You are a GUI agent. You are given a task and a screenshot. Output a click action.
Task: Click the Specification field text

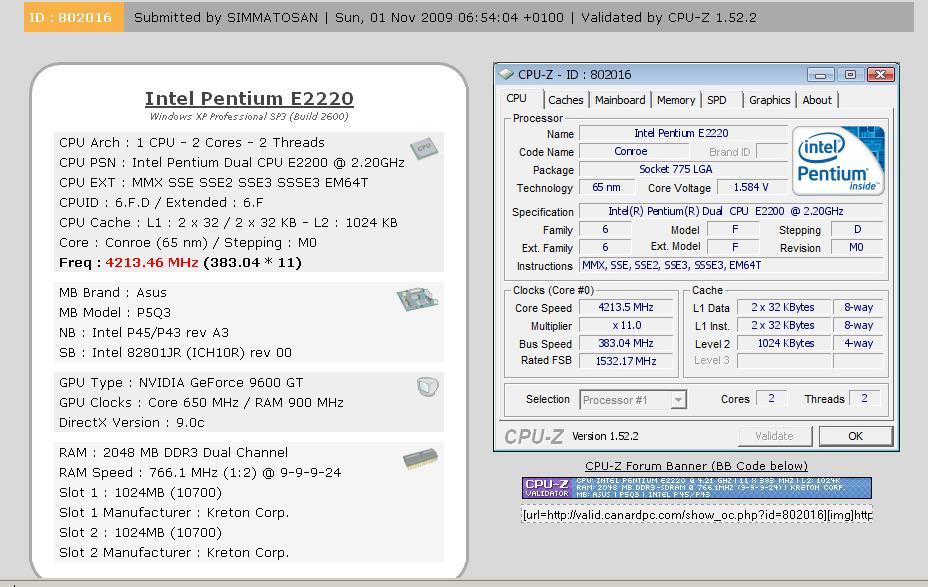tap(730, 211)
